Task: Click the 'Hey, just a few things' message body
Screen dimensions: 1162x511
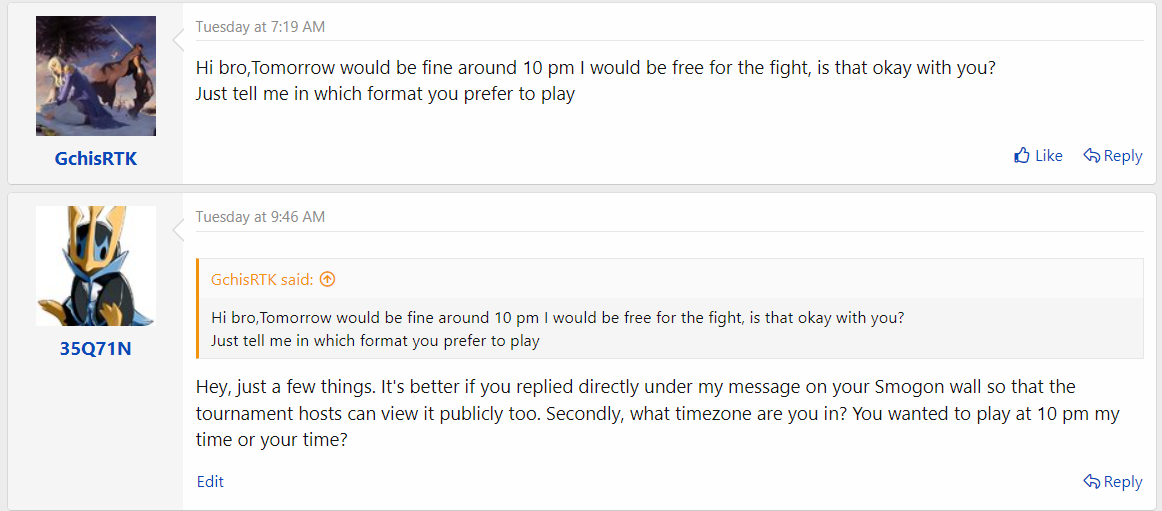Action: point(658,413)
